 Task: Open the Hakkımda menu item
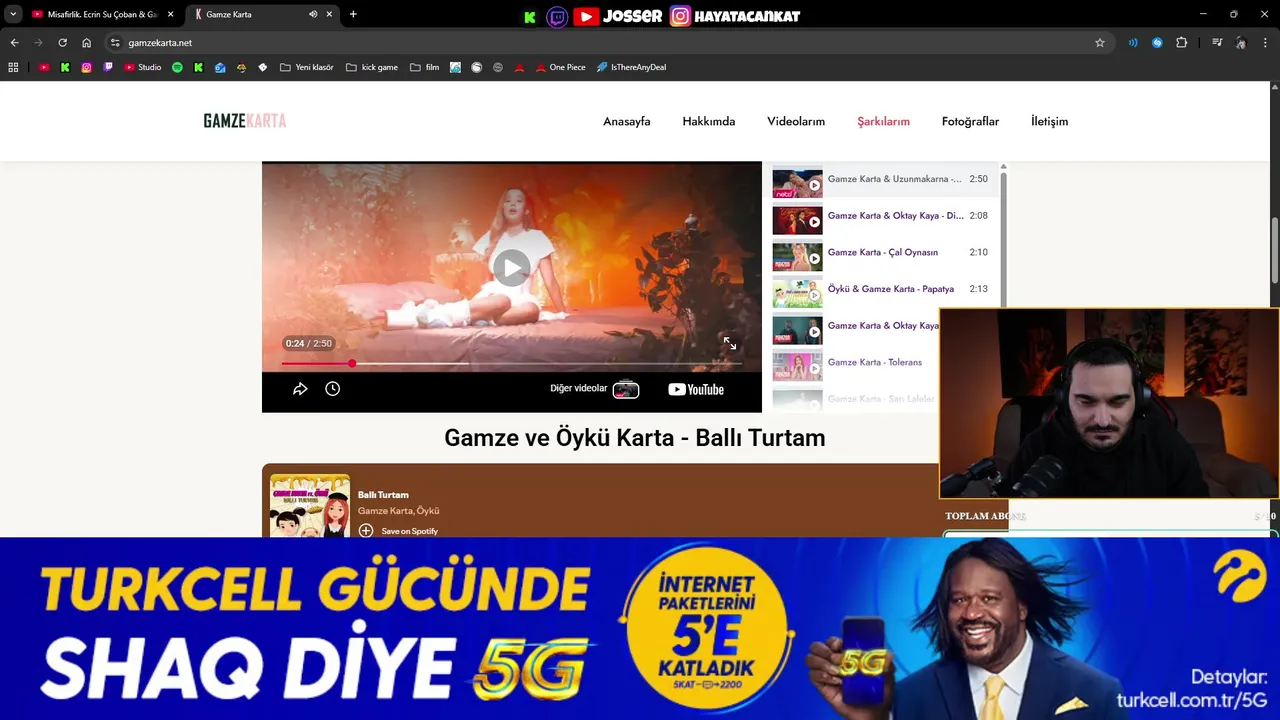click(709, 121)
